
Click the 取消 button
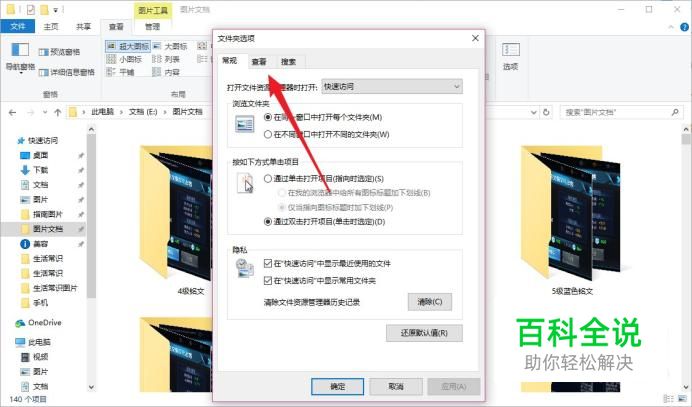[396, 386]
